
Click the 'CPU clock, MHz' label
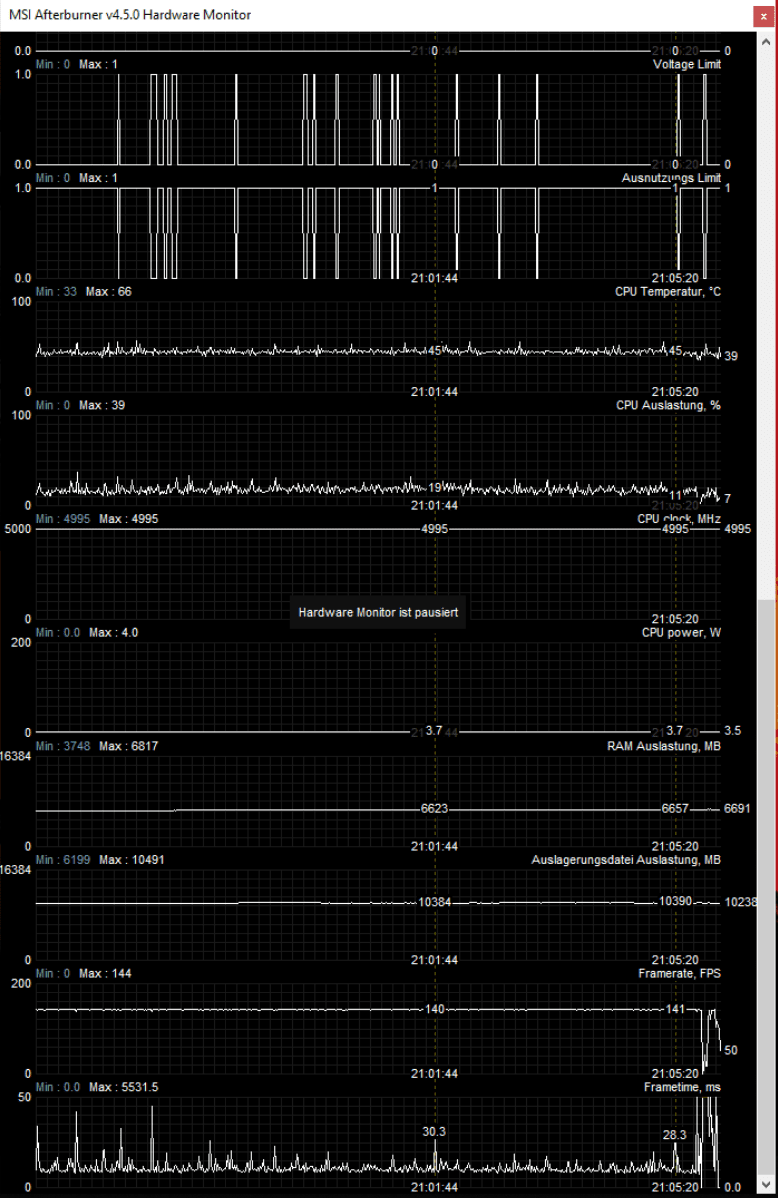pyautogui.click(x=679, y=519)
